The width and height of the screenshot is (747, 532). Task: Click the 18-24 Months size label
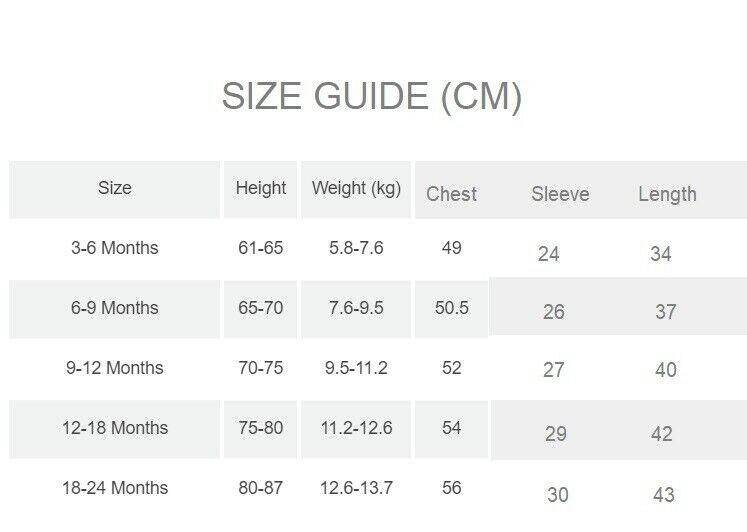(x=115, y=488)
